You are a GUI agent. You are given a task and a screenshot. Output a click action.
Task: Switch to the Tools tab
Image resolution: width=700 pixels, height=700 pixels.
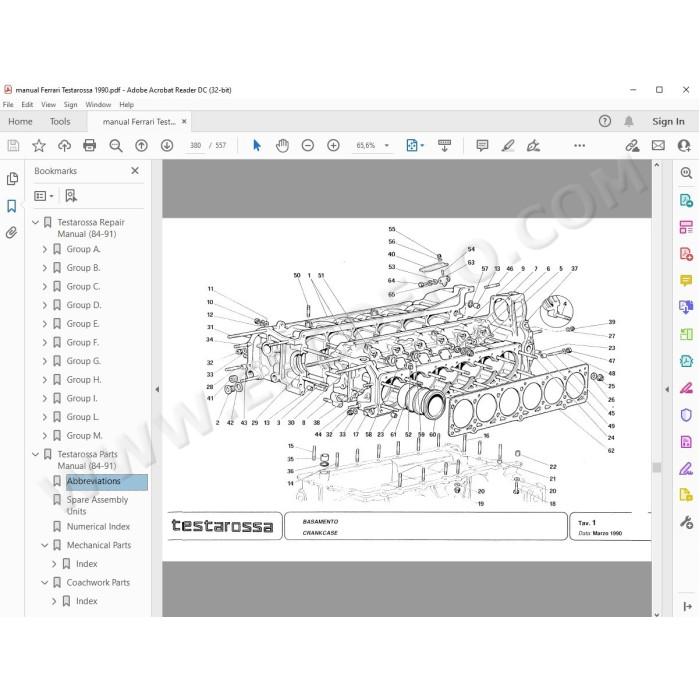pos(60,121)
